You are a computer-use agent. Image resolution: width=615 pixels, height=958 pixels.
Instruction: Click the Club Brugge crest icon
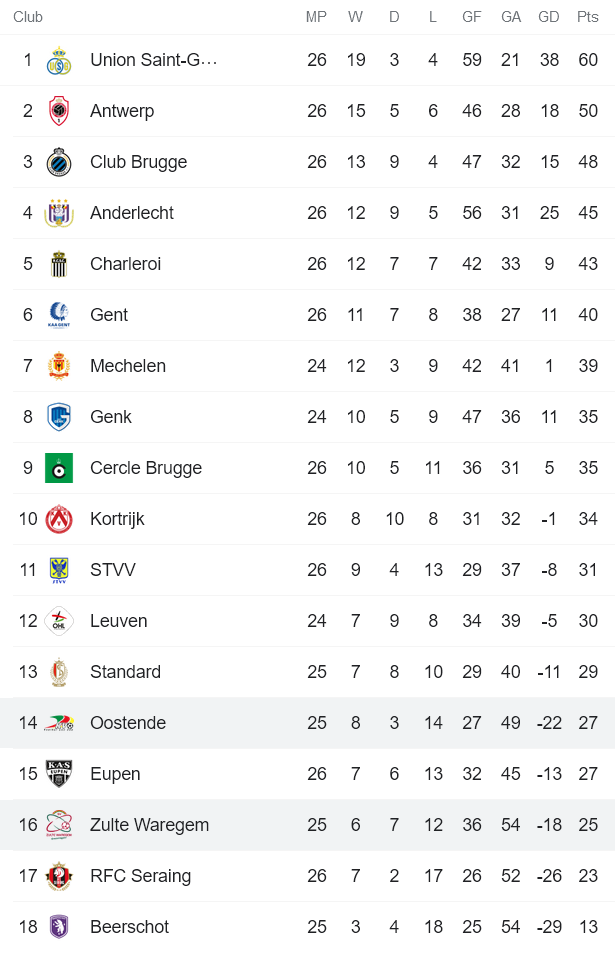[59, 162]
